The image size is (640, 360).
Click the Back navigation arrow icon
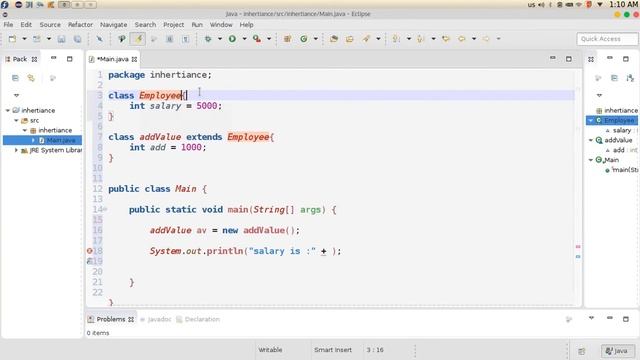coord(462,39)
